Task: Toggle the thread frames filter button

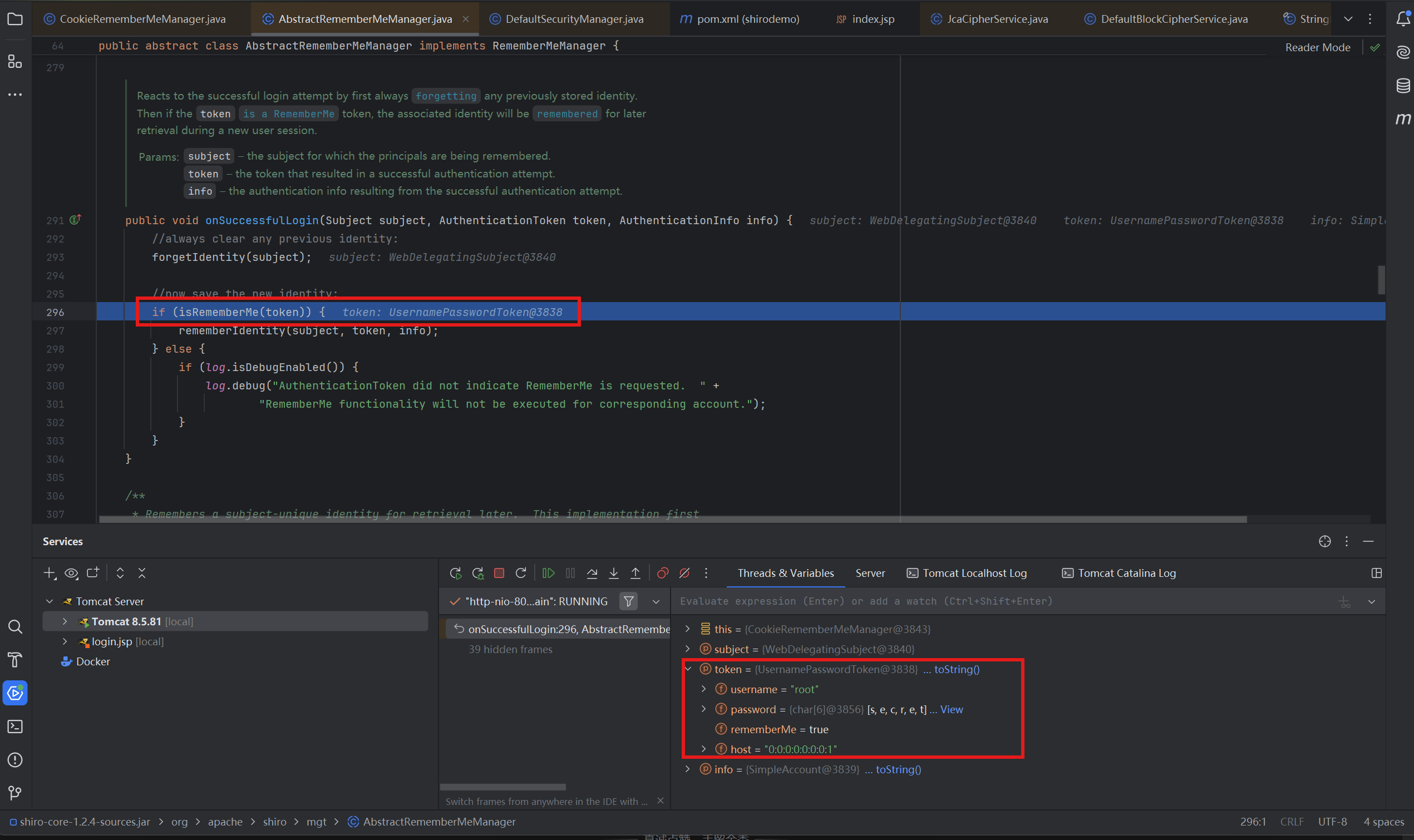Action: point(628,601)
